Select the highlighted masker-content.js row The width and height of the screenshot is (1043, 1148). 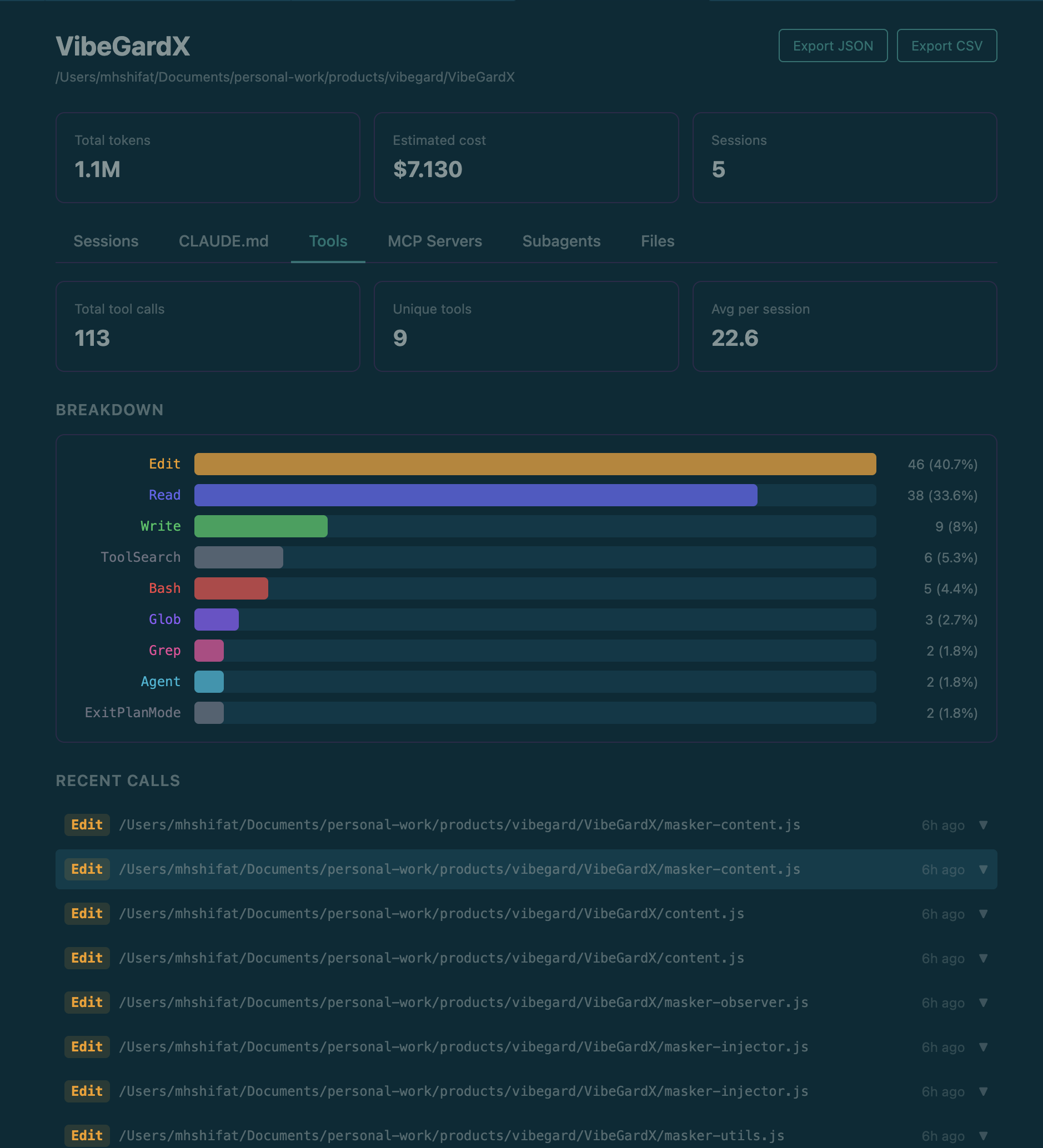[456, 869]
